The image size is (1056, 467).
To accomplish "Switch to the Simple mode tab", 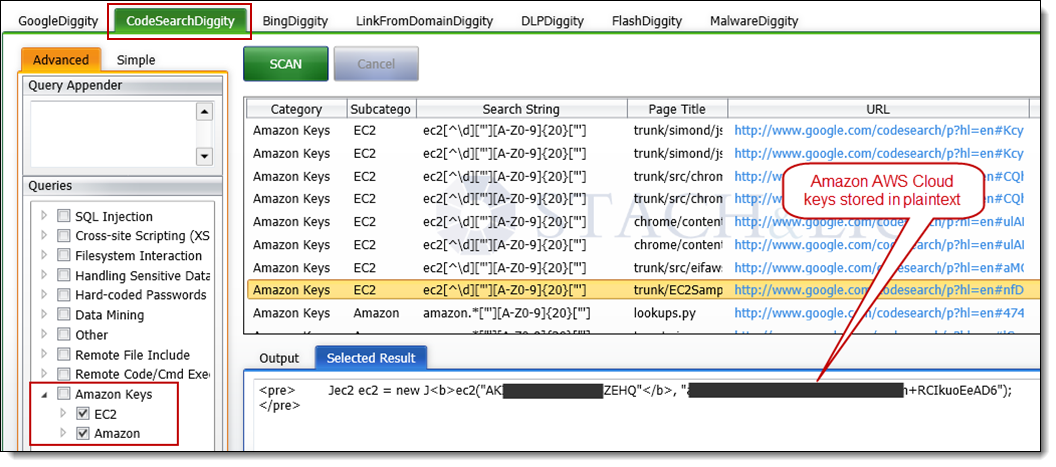I will (x=136, y=60).
